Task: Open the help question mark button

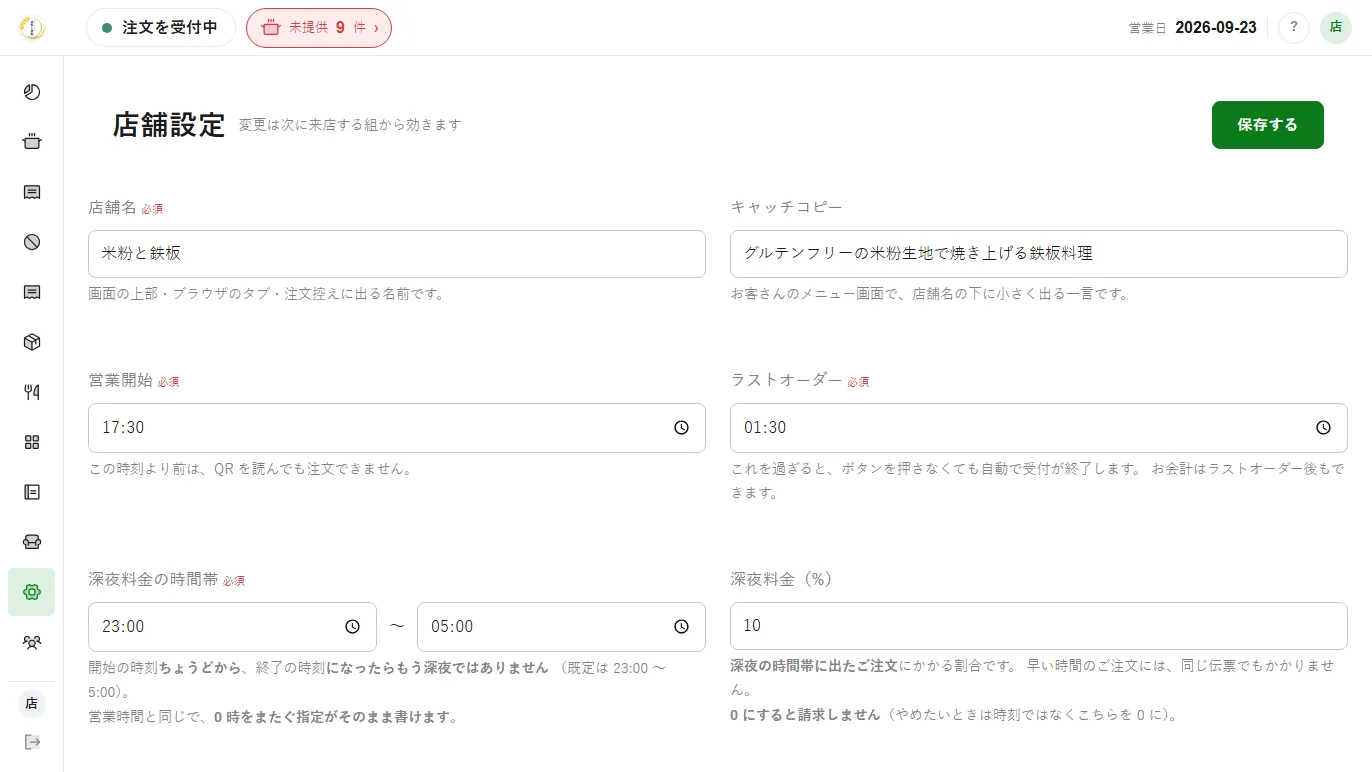Action: [1294, 28]
